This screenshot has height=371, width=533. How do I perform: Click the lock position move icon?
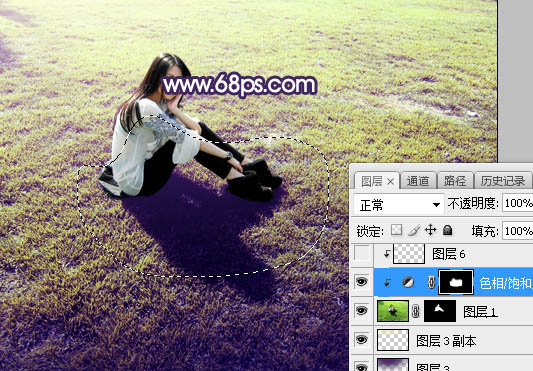click(x=430, y=230)
